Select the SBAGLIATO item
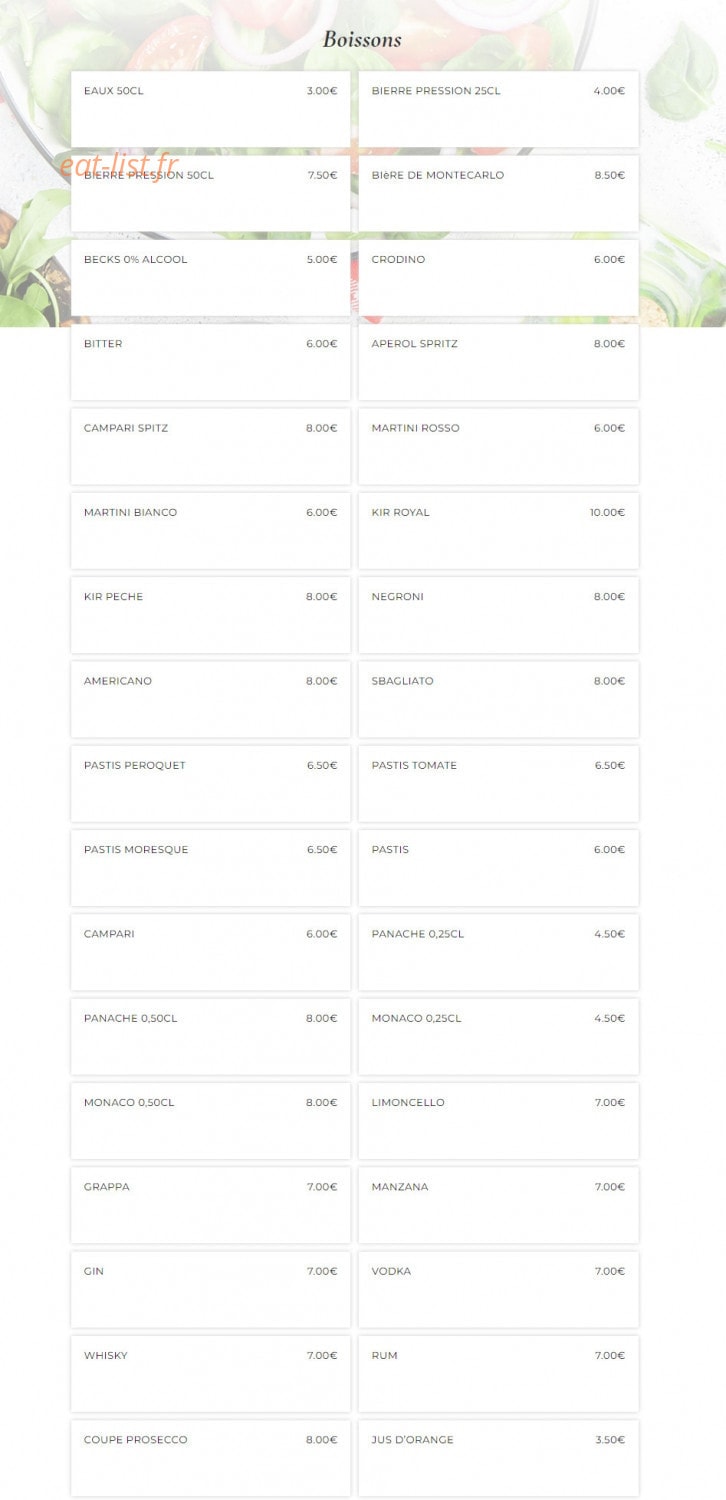726x1500 pixels. (498, 699)
